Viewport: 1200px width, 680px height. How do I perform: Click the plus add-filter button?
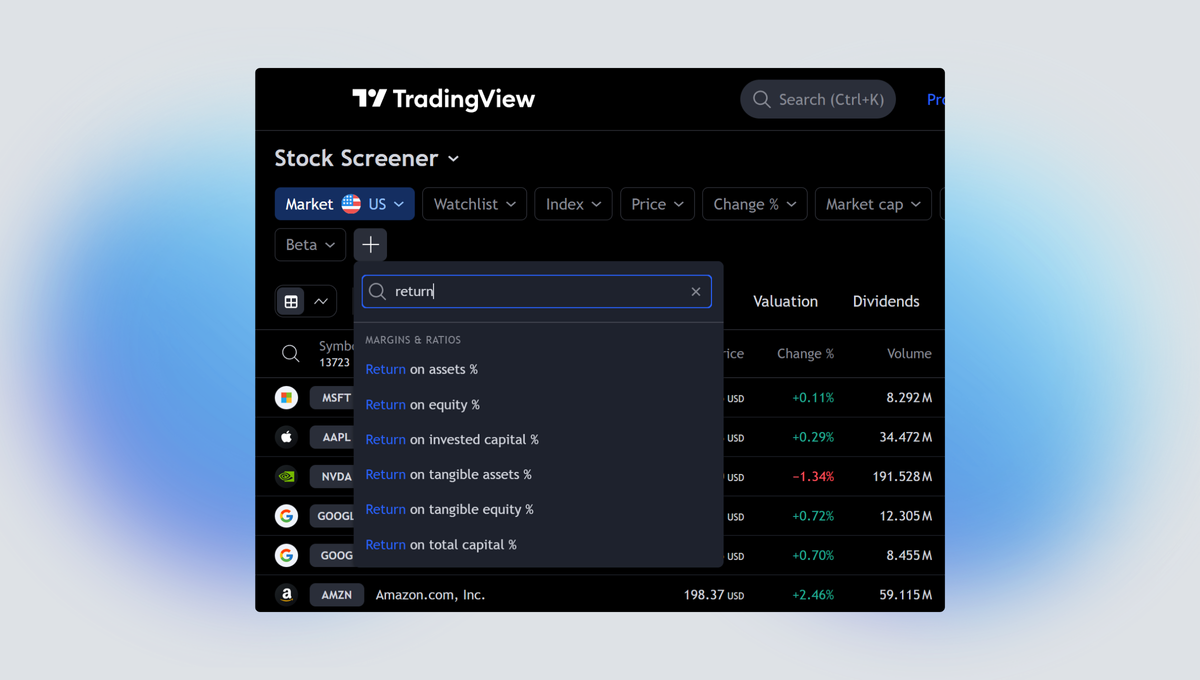tap(370, 245)
